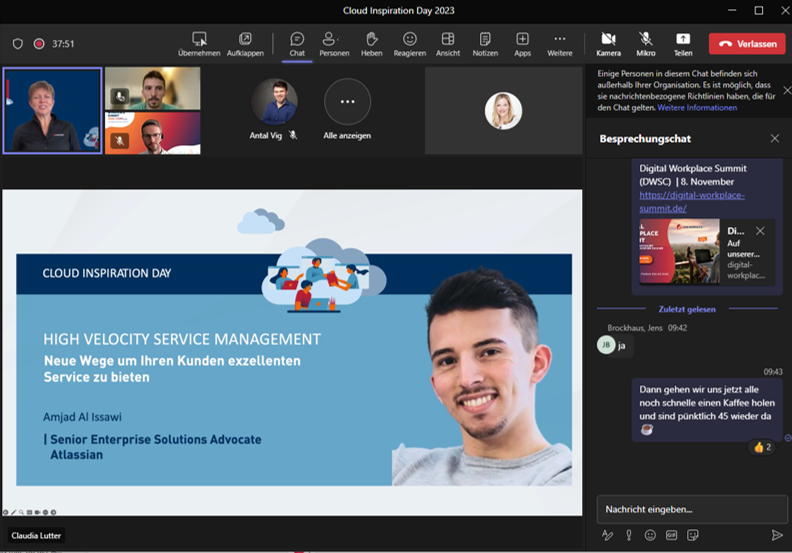Click the Nachricht eingeben message field
This screenshot has height=553, width=792.
point(691,509)
